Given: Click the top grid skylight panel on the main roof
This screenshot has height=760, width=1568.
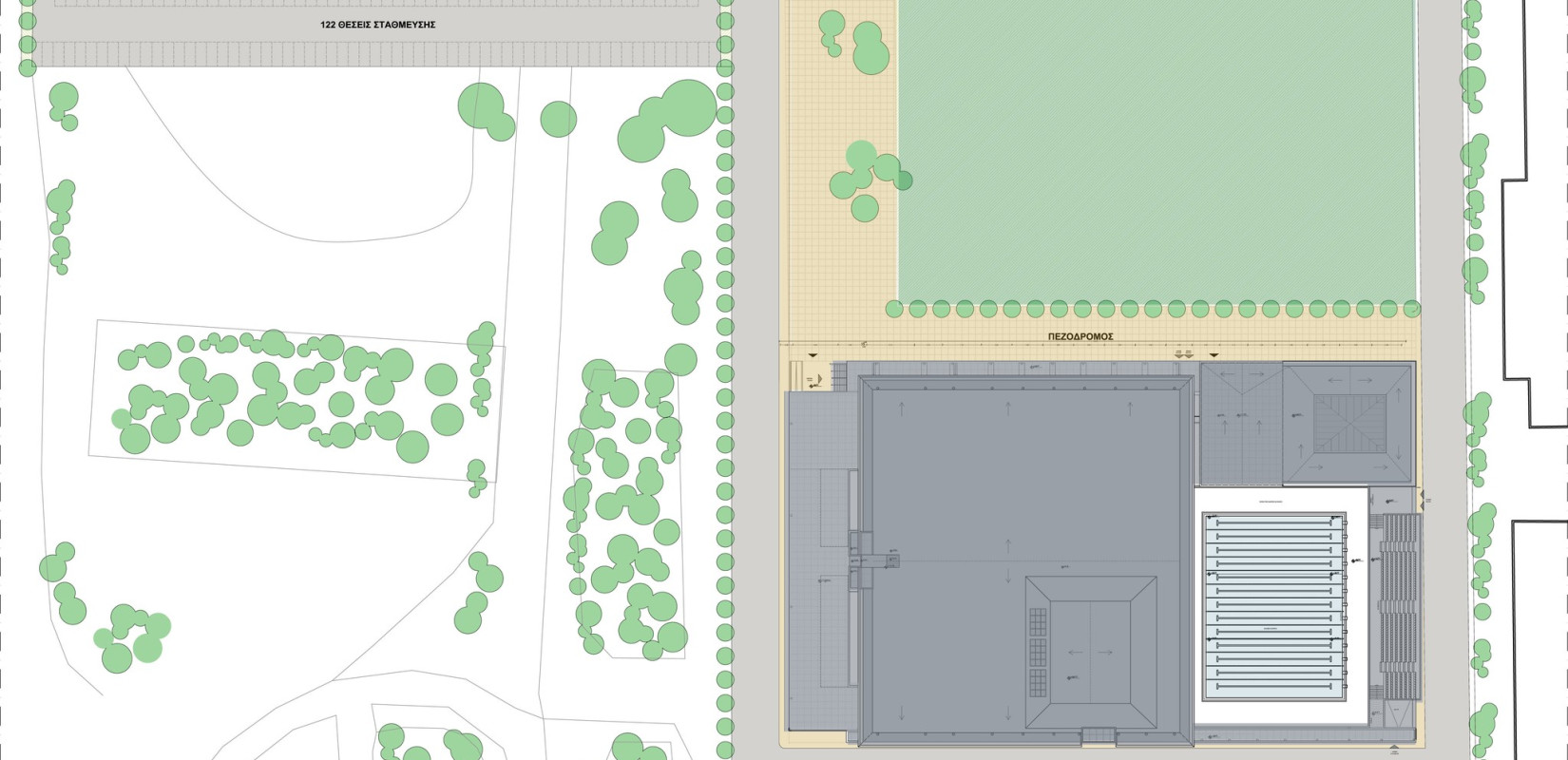Looking at the screenshot, I should 1037,622.
